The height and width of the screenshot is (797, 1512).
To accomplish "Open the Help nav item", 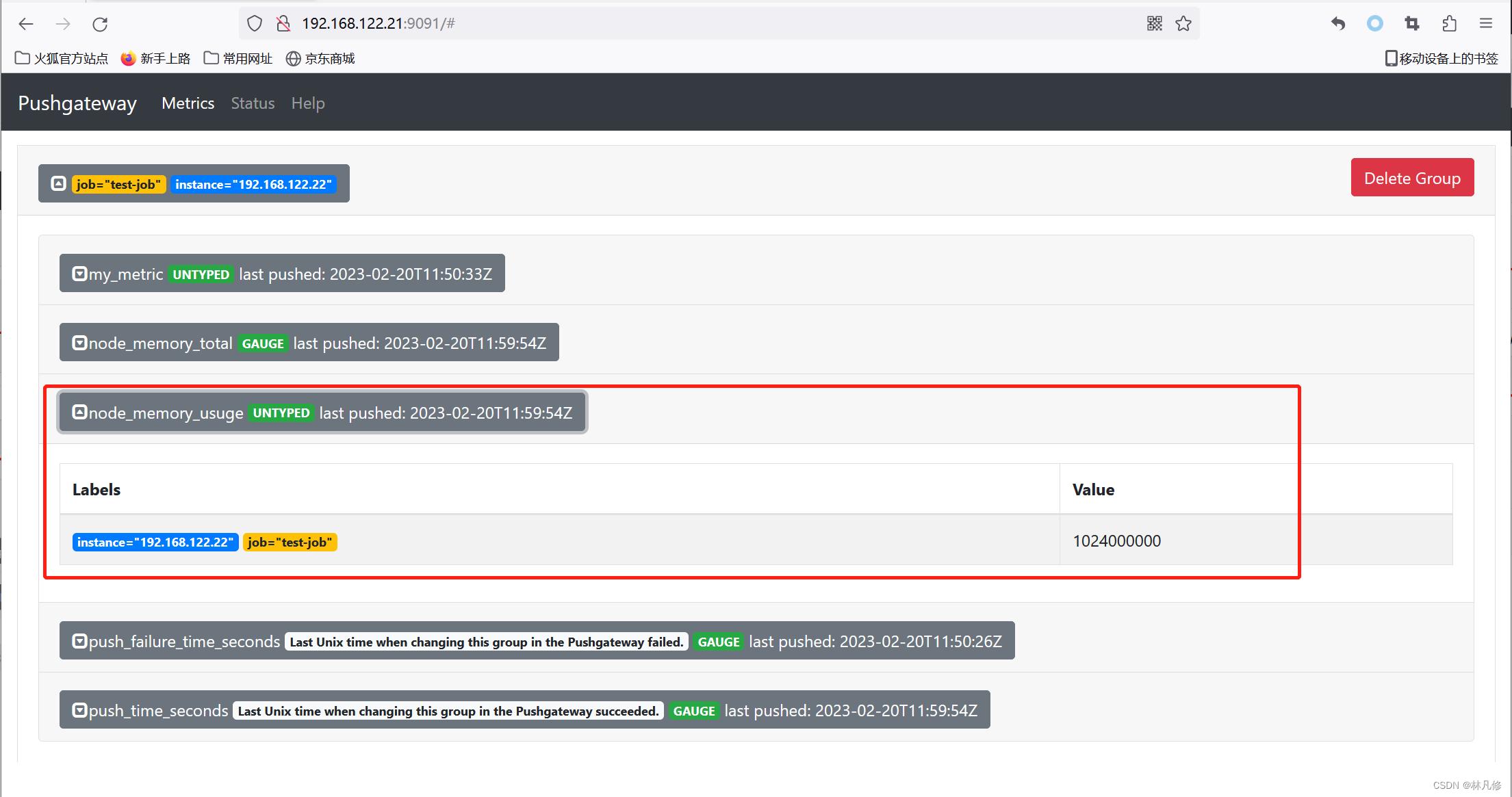I will [308, 103].
